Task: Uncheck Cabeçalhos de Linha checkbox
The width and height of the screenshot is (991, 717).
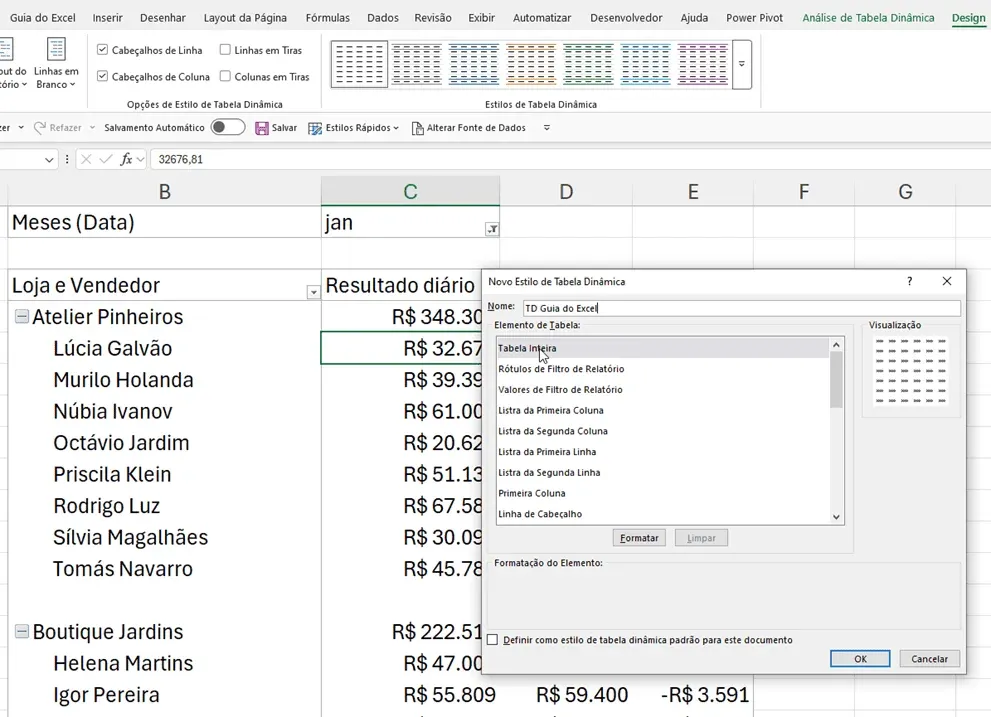Action: tap(102, 49)
